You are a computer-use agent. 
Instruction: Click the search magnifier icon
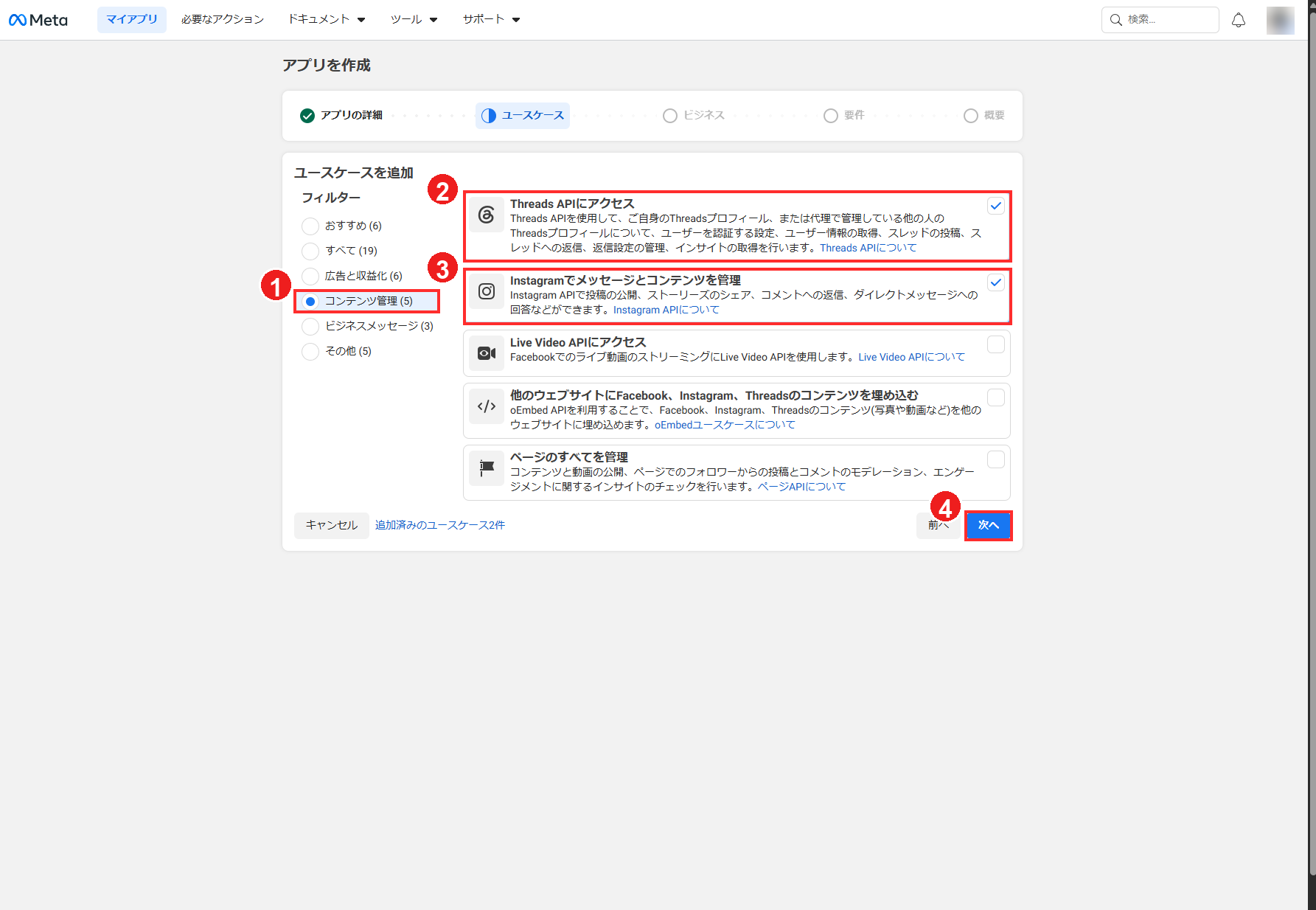coord(1116,20)
